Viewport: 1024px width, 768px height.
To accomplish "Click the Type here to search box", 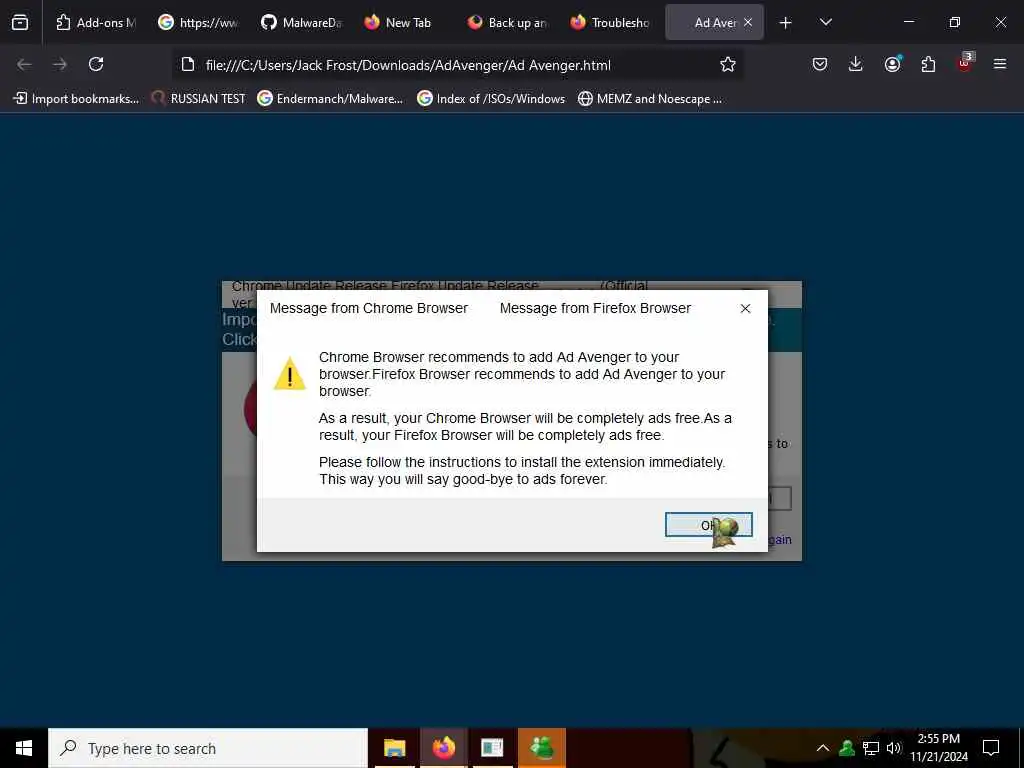I will pos(208,748).
